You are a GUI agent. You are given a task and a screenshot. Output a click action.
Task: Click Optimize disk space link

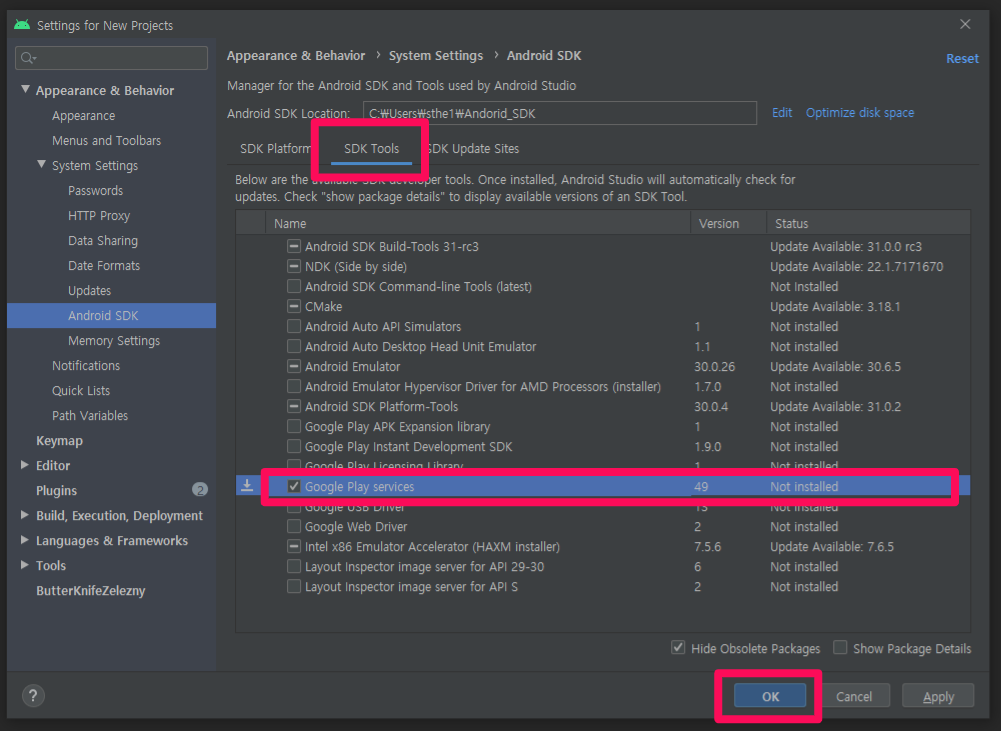click(x=860, y=112)
